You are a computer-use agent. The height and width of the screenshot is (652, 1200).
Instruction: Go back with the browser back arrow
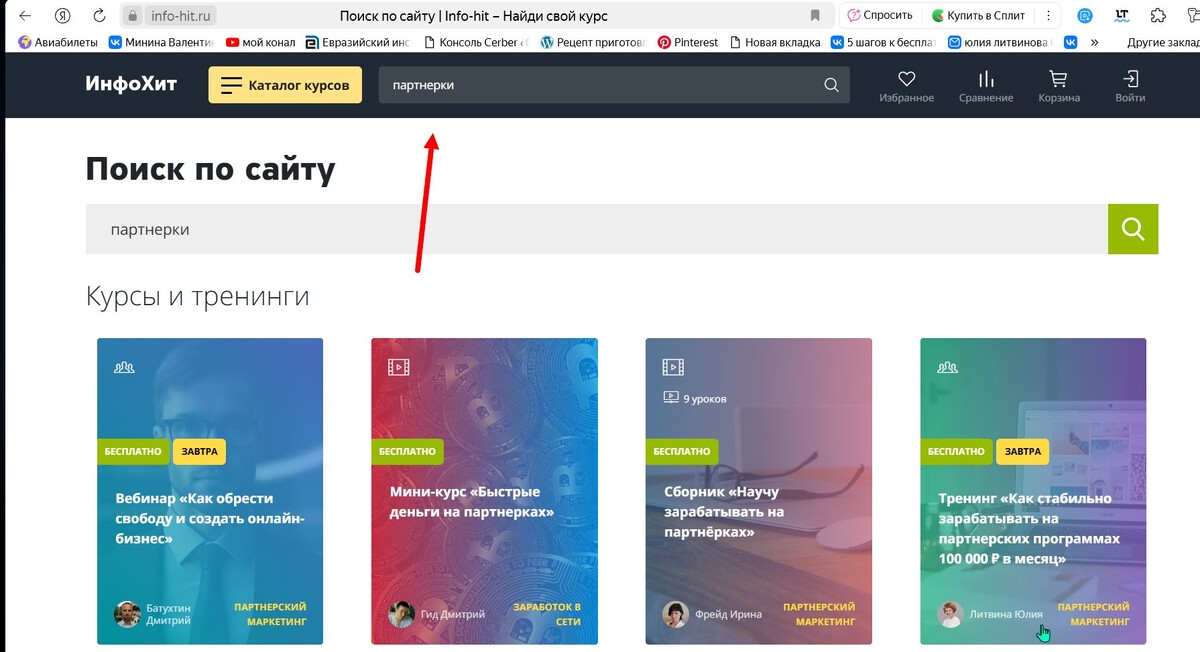coord(24,16)
